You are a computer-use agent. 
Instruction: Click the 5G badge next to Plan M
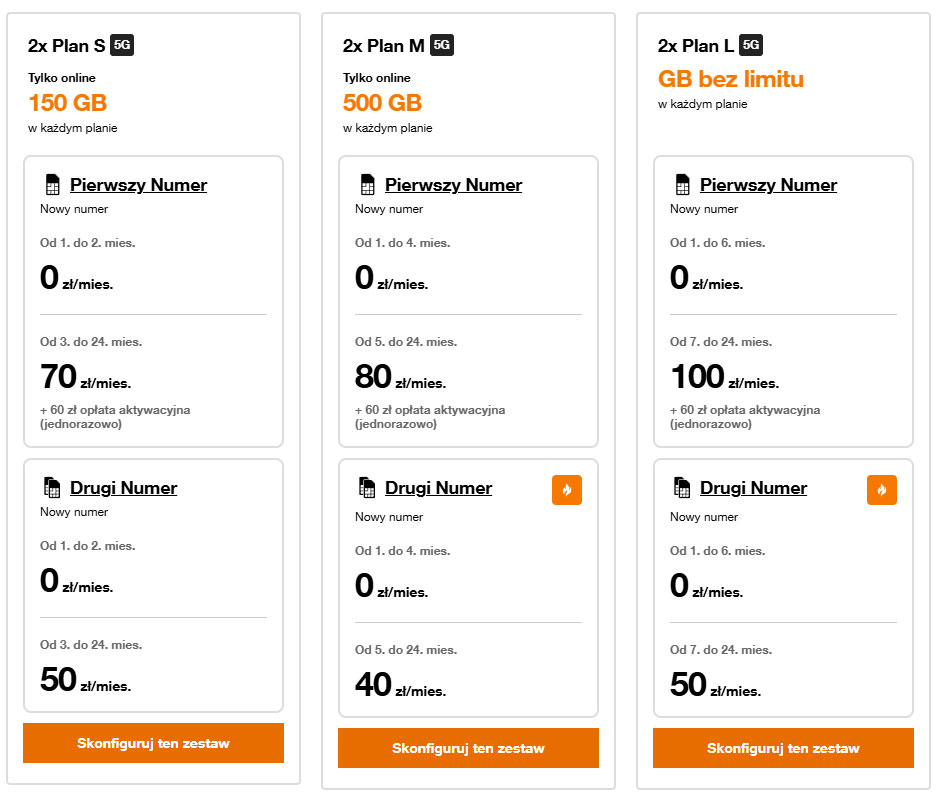click(x=442, y=45)
